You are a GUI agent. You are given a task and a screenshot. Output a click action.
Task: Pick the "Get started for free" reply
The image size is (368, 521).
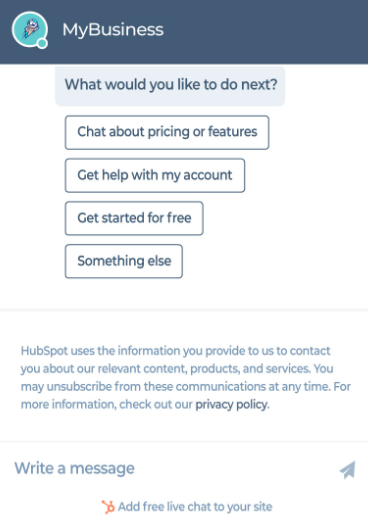coord(134,218)
